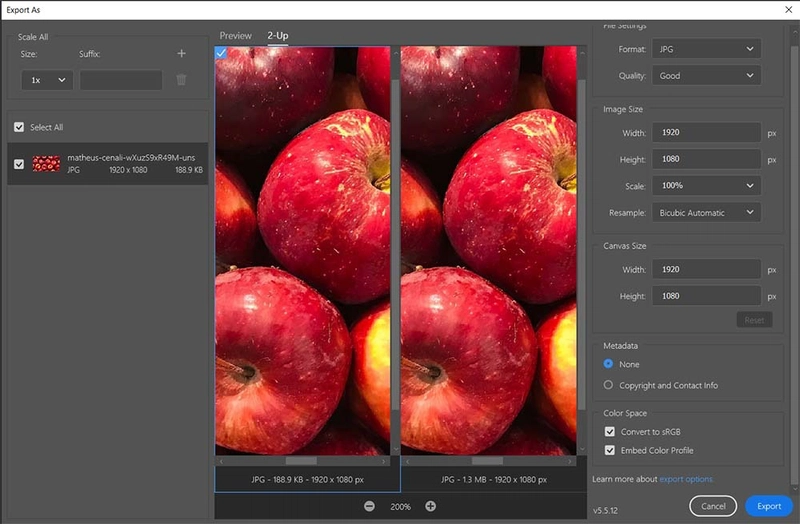Open the 1x size dropdown
800x524 pixels.
point(47,80)
